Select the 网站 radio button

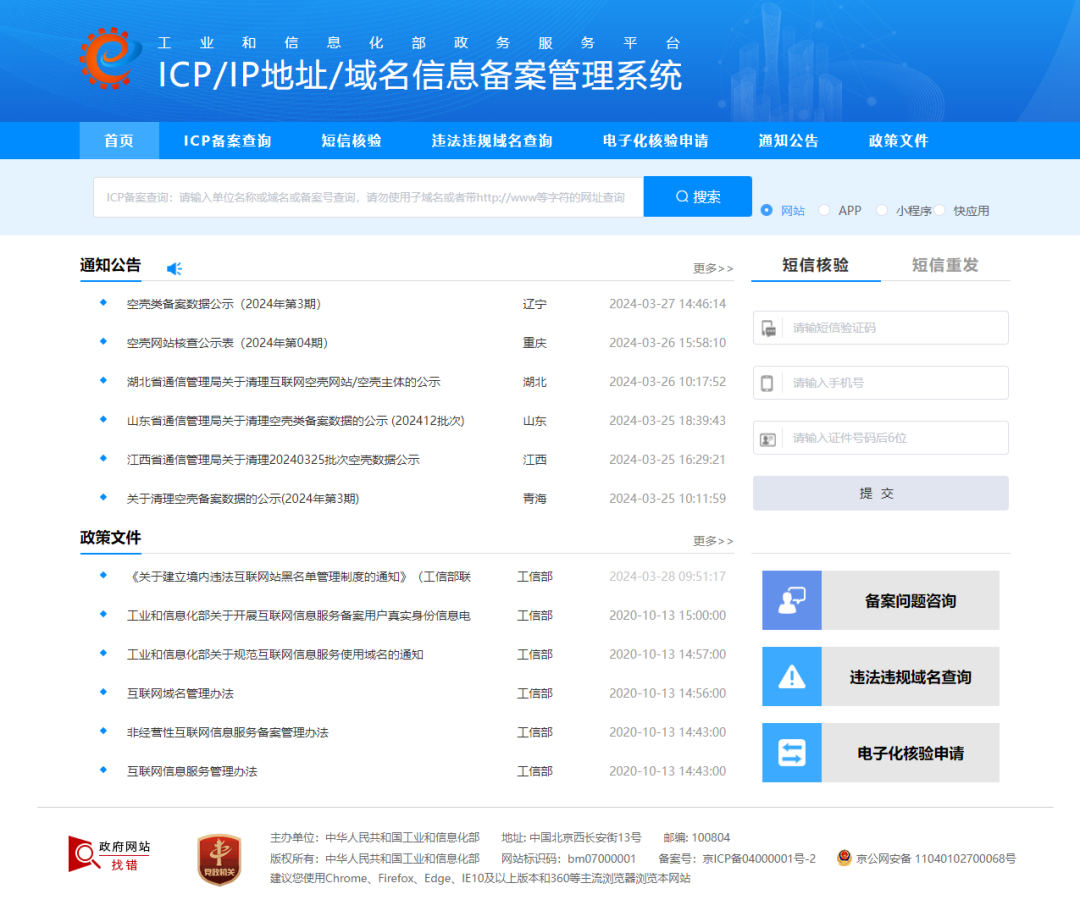point(767,210)
